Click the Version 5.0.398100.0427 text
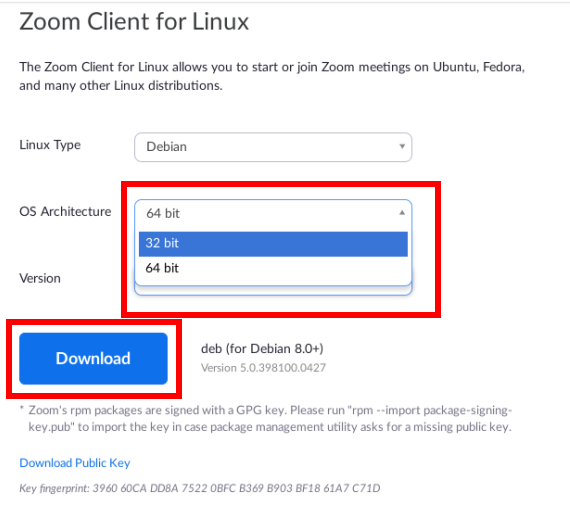The image size is (570, 520). pos(263,368)
